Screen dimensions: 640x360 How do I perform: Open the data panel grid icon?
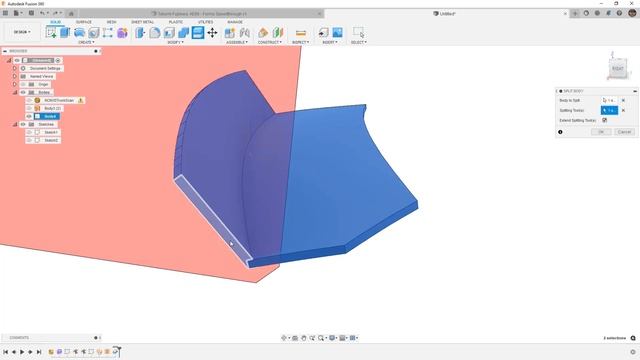5,13
